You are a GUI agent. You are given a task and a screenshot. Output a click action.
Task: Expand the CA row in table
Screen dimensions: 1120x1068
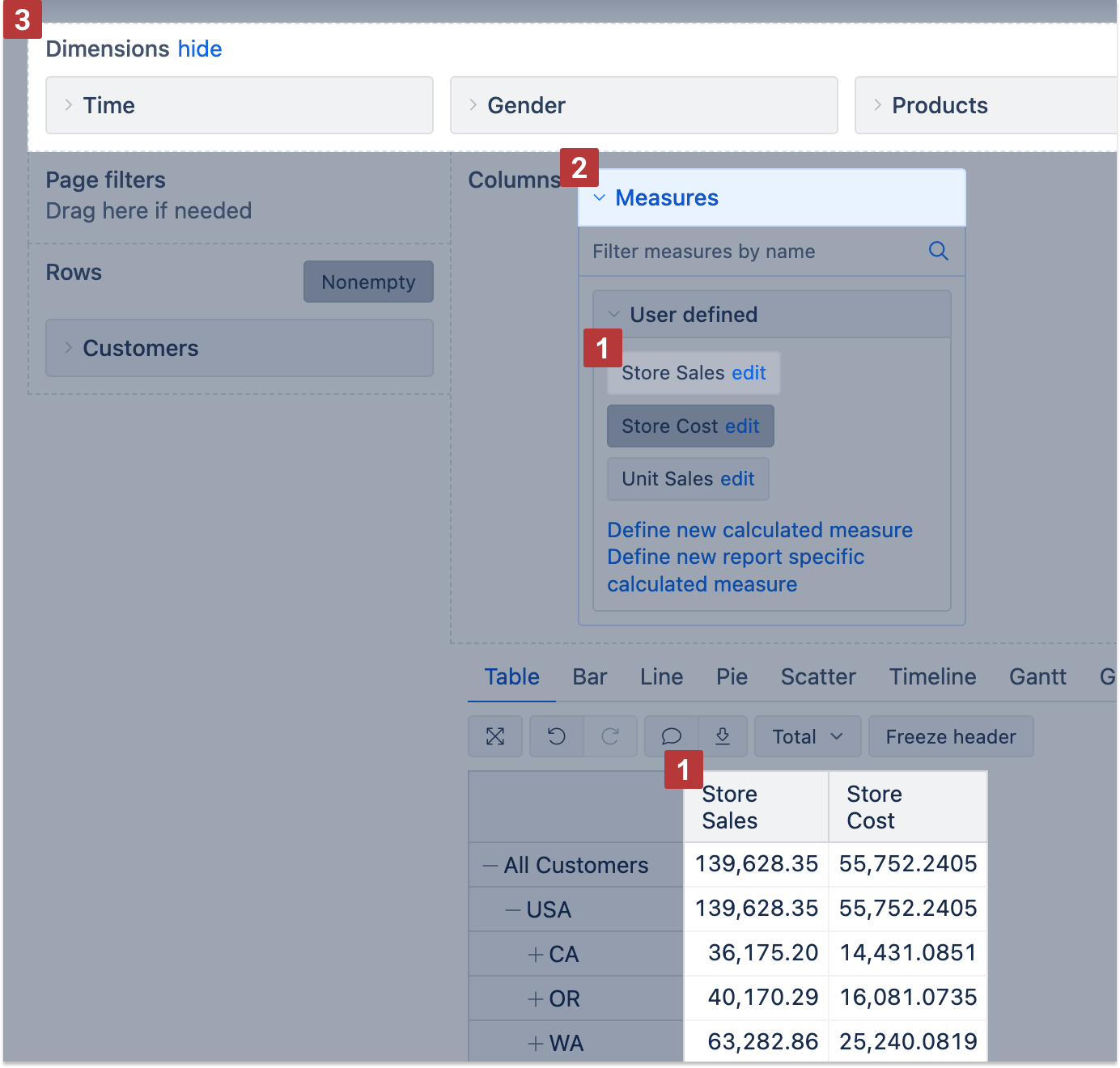535,955
